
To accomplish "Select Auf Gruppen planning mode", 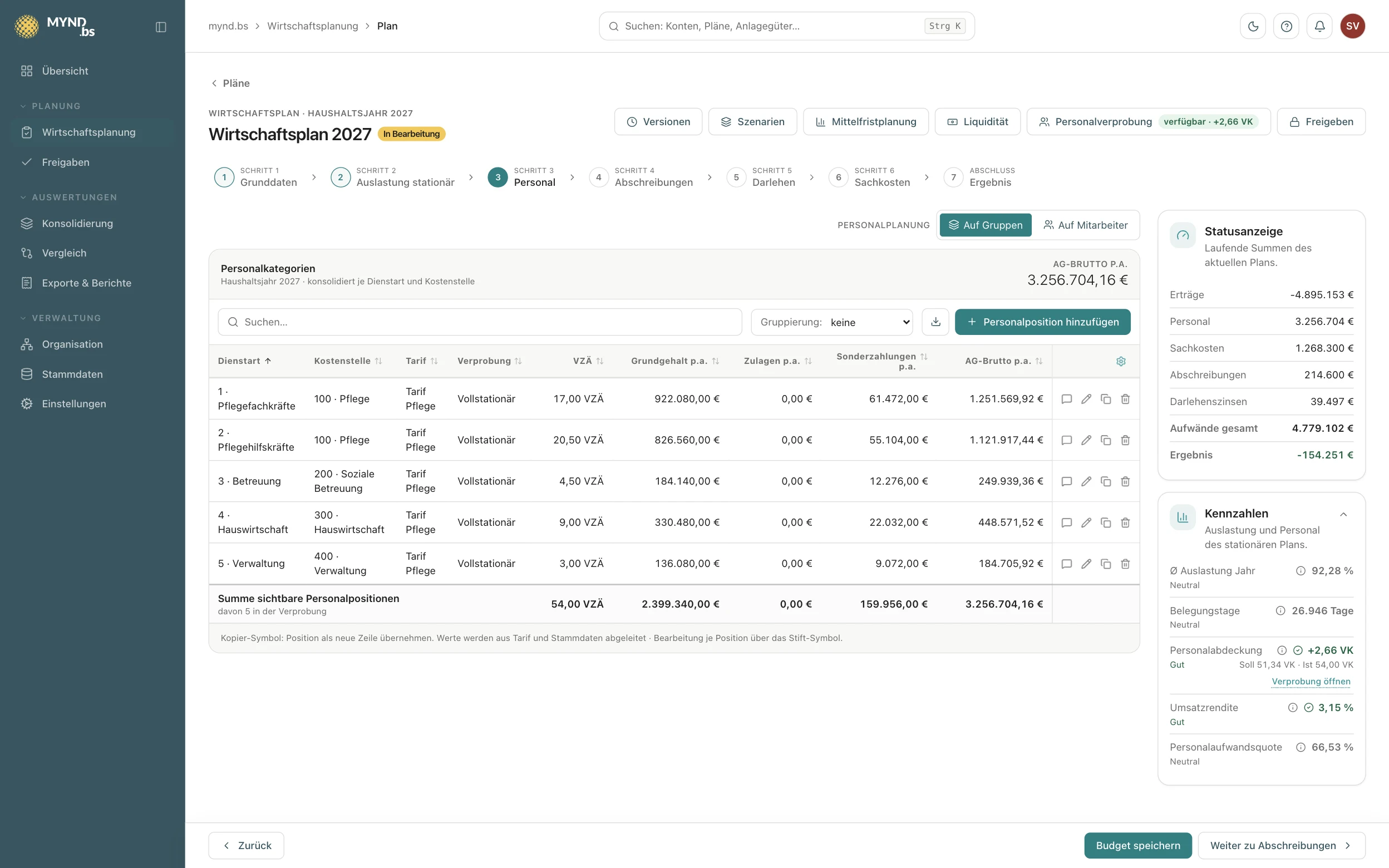I will (x=986, y=225).
